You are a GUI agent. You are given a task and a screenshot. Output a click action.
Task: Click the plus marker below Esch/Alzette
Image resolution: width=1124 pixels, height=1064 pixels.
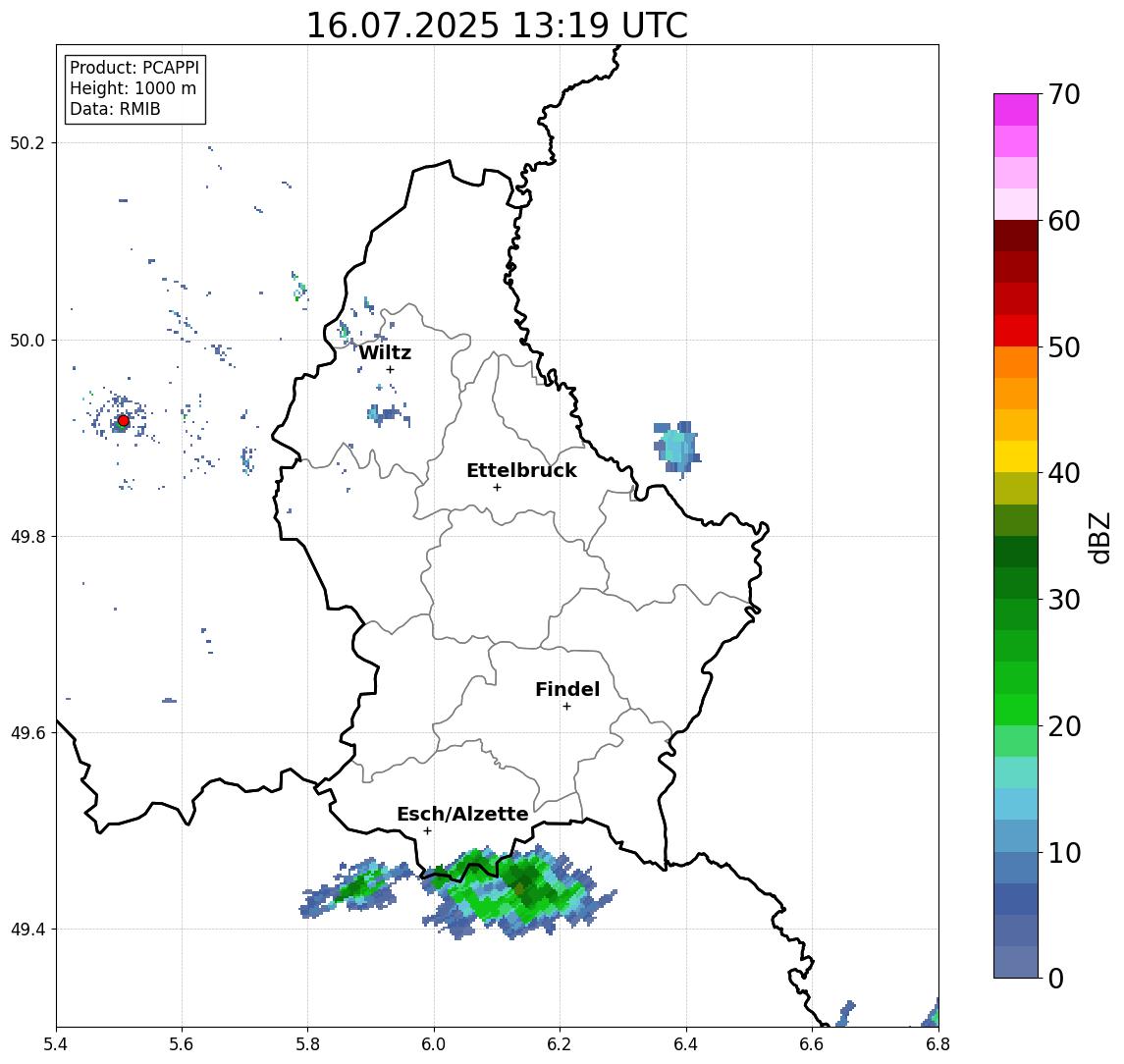click(427, 831)
